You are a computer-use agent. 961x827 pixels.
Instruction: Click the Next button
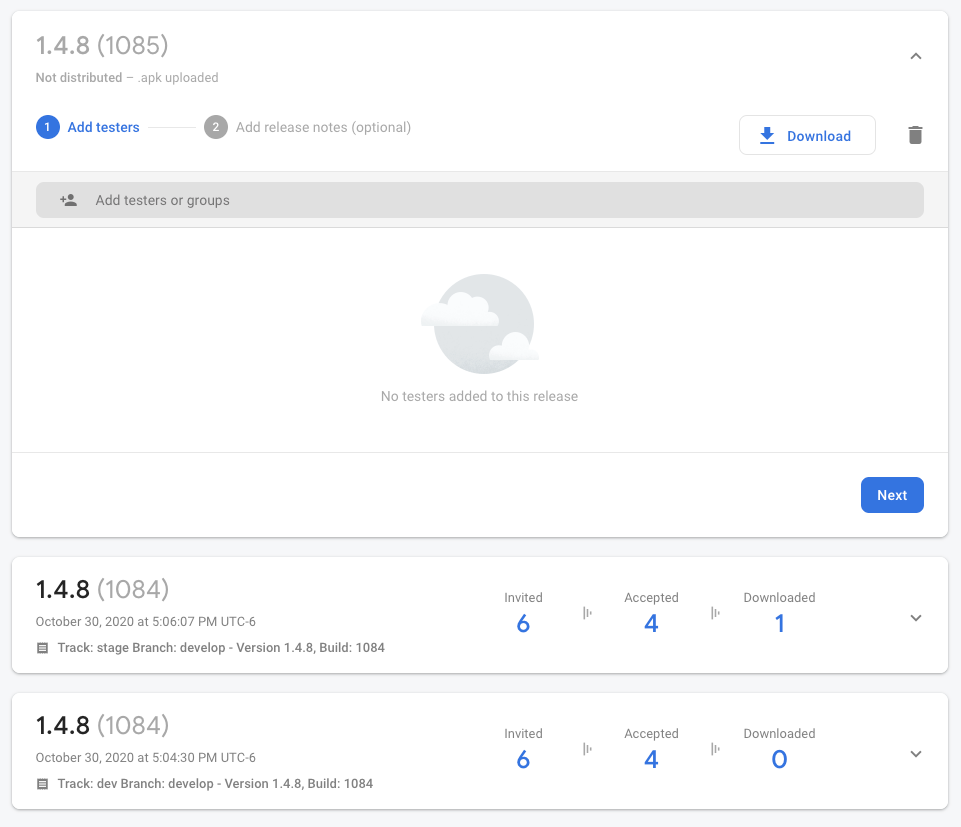pos(891,494)
